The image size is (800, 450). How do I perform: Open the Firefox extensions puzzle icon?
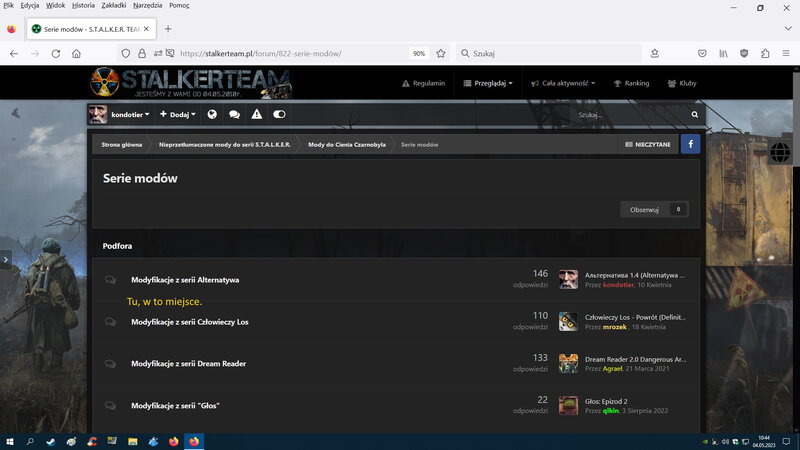[765, 53]
